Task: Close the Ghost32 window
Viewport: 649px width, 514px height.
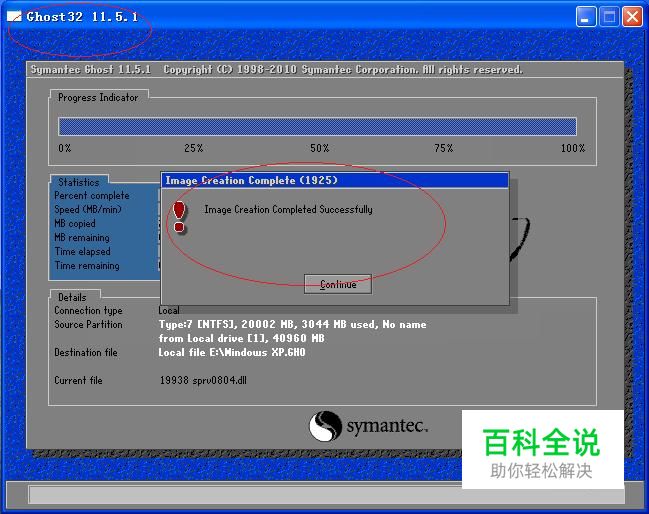Action: (x=632, y=17)
